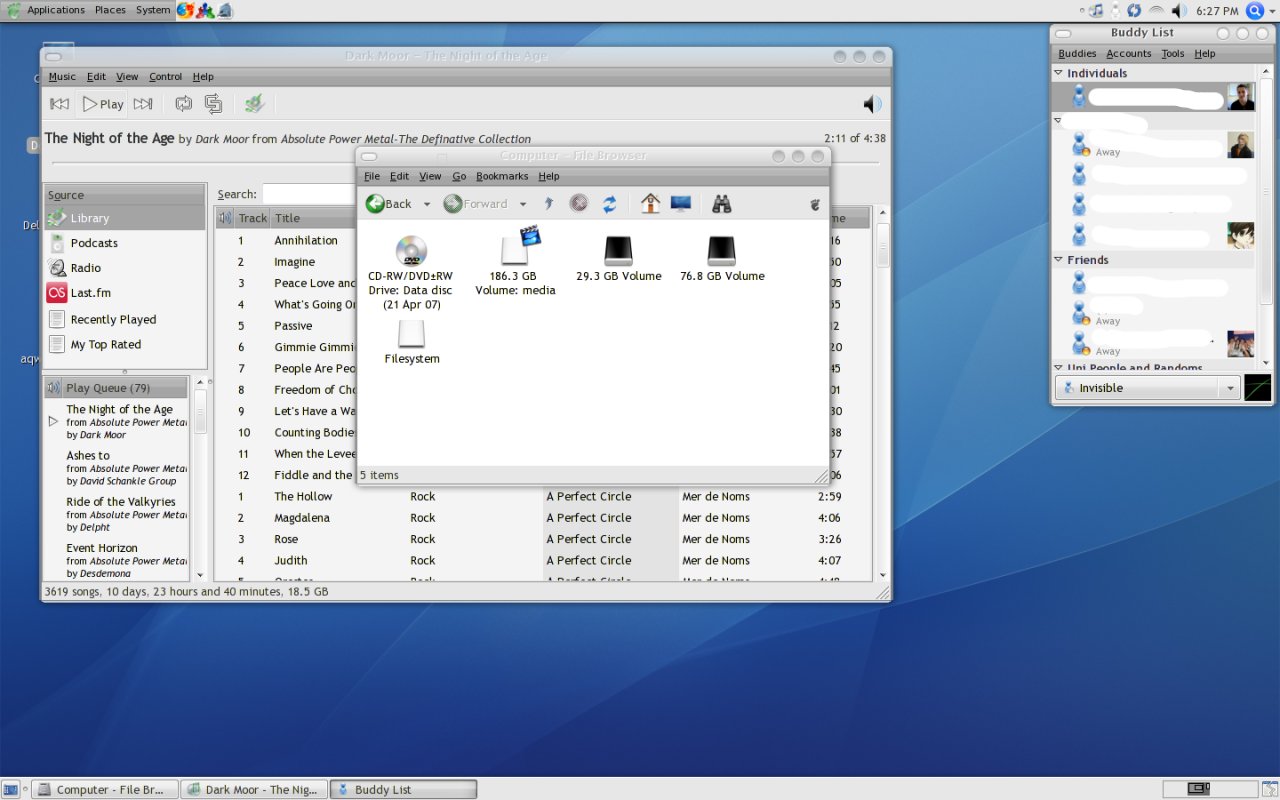Select the Filesystem icon

coord(412,342)
